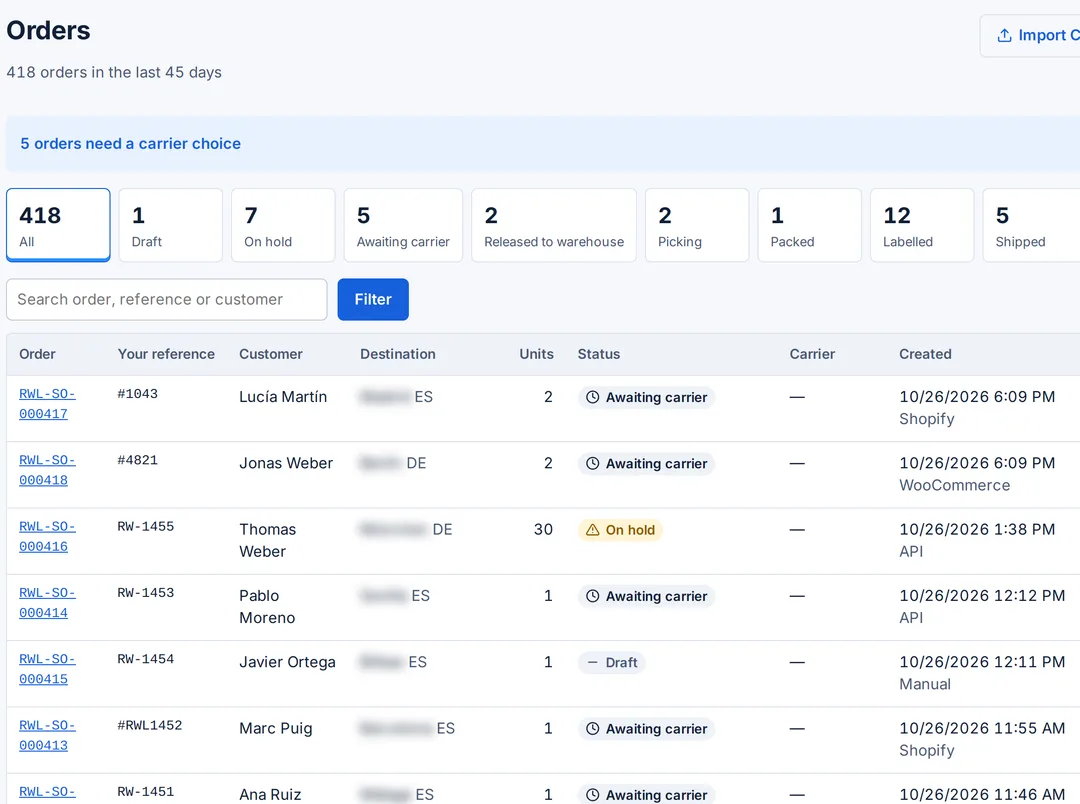
Task: Select the All 418 orders tab
Action: [x=59, y=225]
